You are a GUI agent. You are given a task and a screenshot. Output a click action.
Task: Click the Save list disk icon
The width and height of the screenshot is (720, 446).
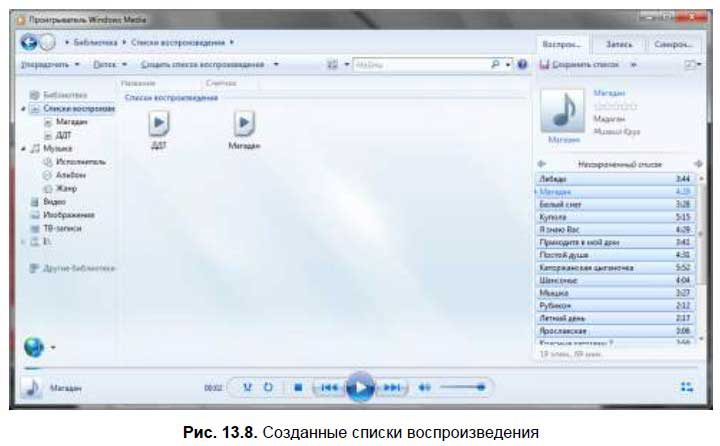[x=545, y=65]
